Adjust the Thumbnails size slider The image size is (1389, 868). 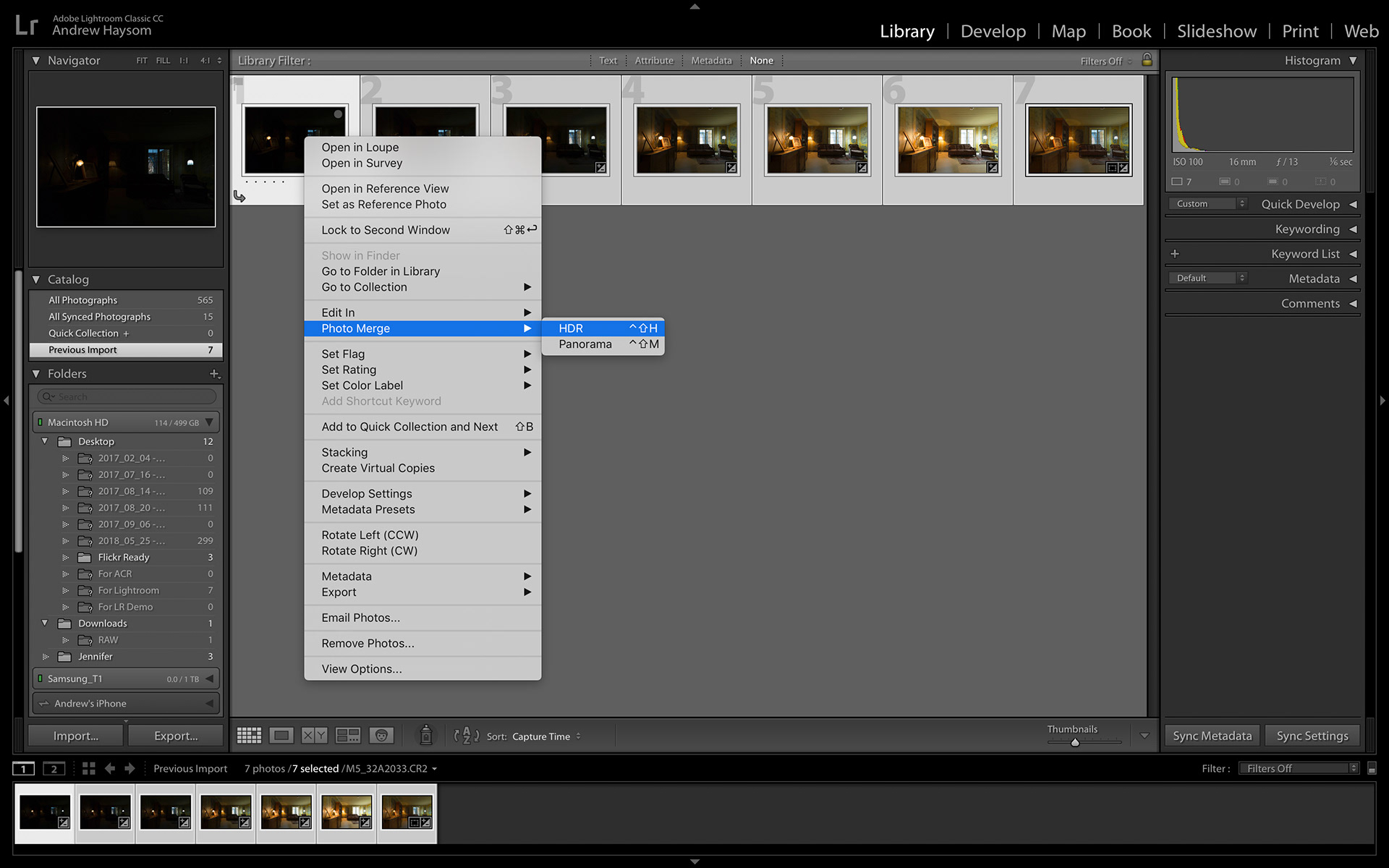(1075, 742)
